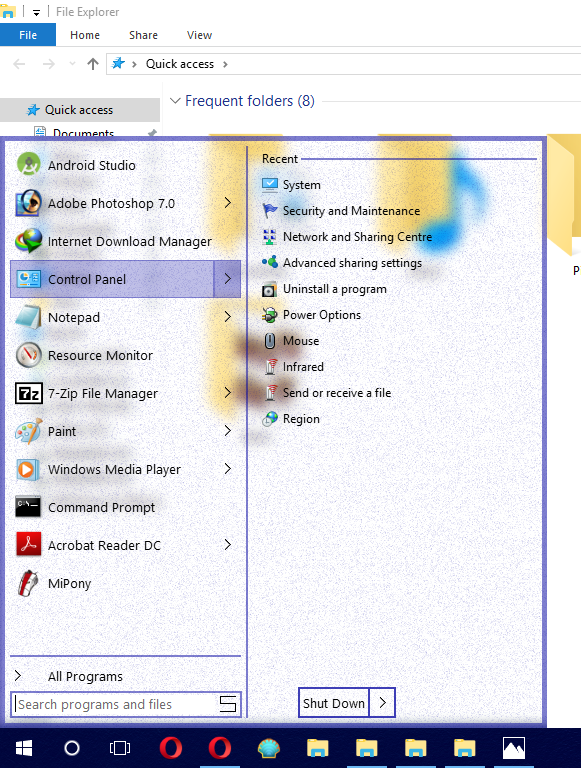Click the Network and Sharing Centre icon
581x768 pixels.
click(269, 237)
